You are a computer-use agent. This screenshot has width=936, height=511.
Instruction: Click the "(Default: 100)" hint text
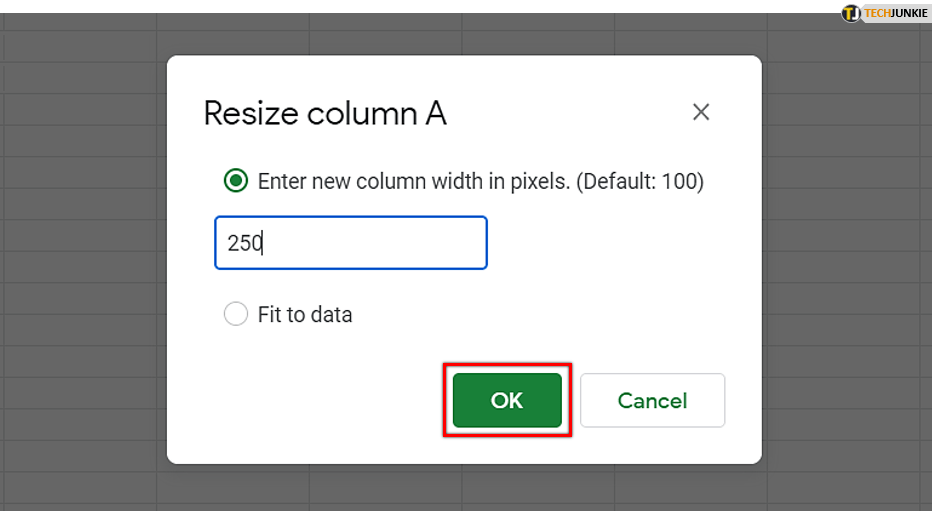[x=640, y=181]
